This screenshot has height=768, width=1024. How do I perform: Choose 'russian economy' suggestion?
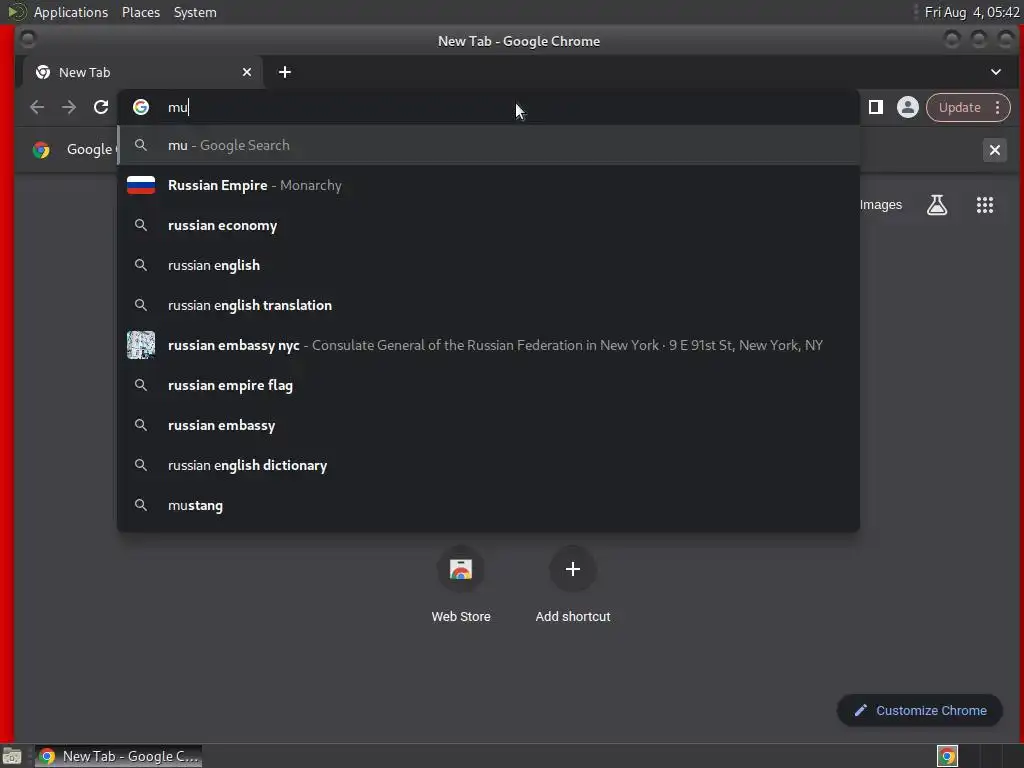pos(488,225)
